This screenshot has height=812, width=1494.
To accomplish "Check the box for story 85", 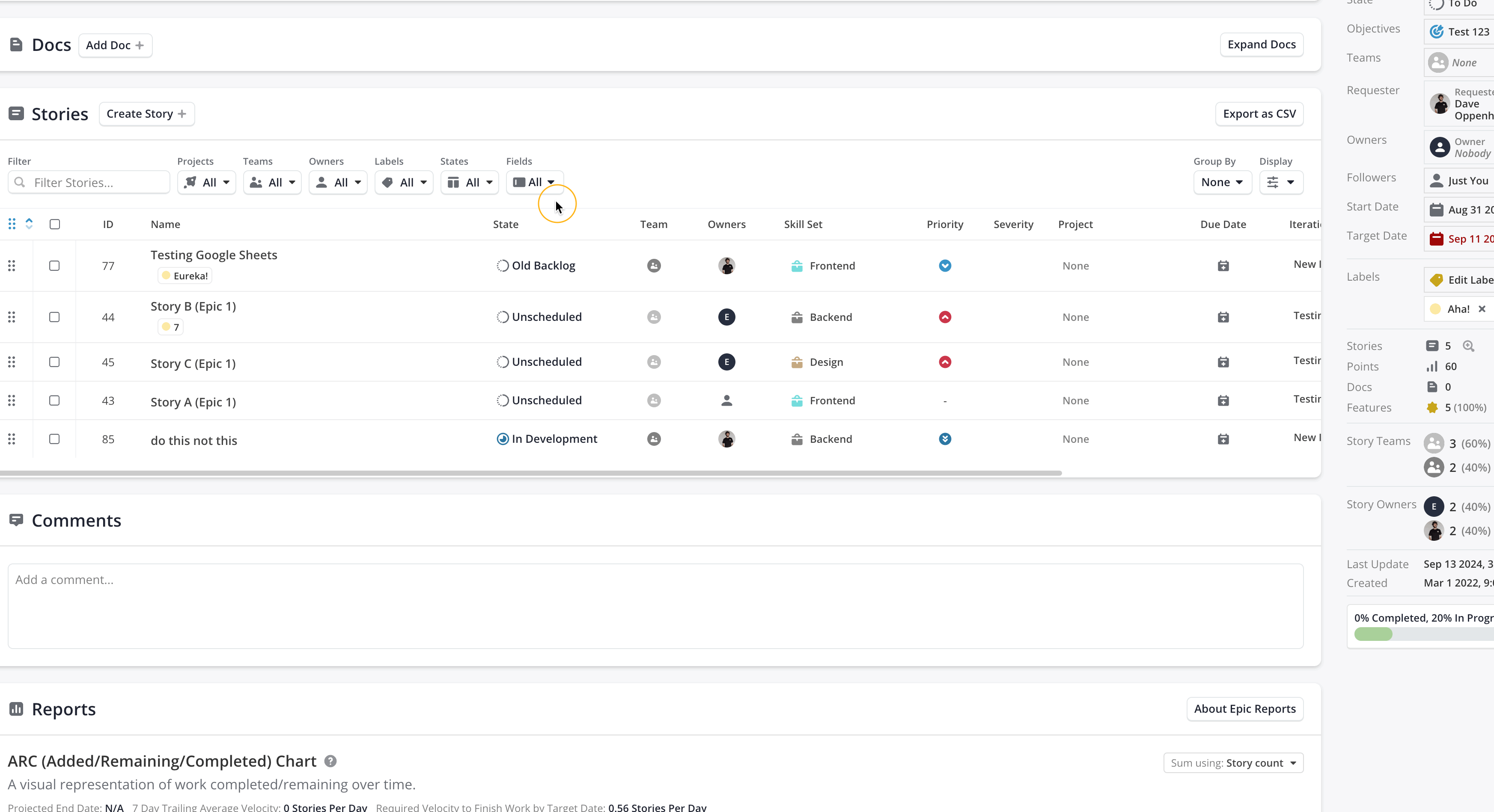I will (x=54, y=439).
